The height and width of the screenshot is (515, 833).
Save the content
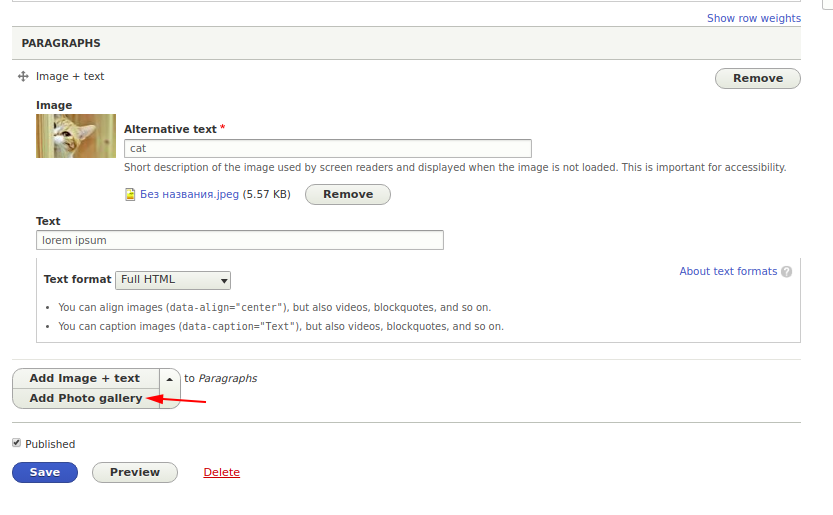coord(45,472)
